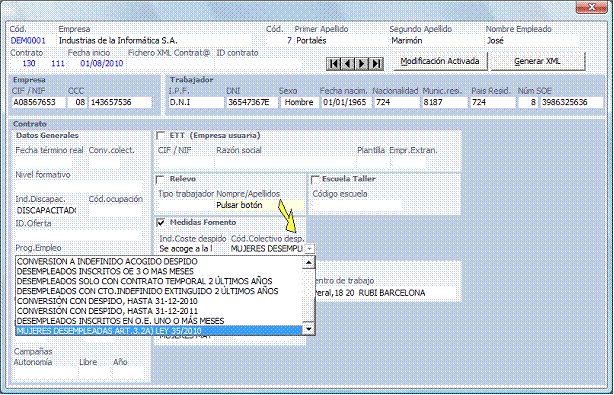
Task: Click the dropdown list scroll-down arrow
Action: (309, 329)
